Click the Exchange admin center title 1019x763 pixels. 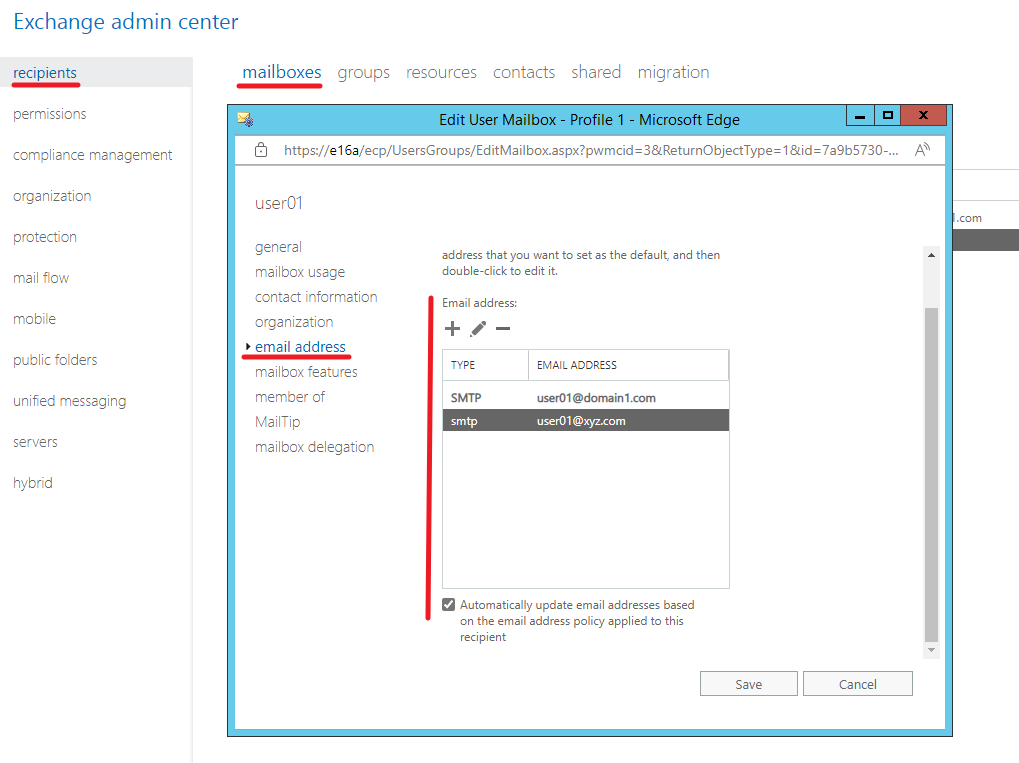click(125, 21)
